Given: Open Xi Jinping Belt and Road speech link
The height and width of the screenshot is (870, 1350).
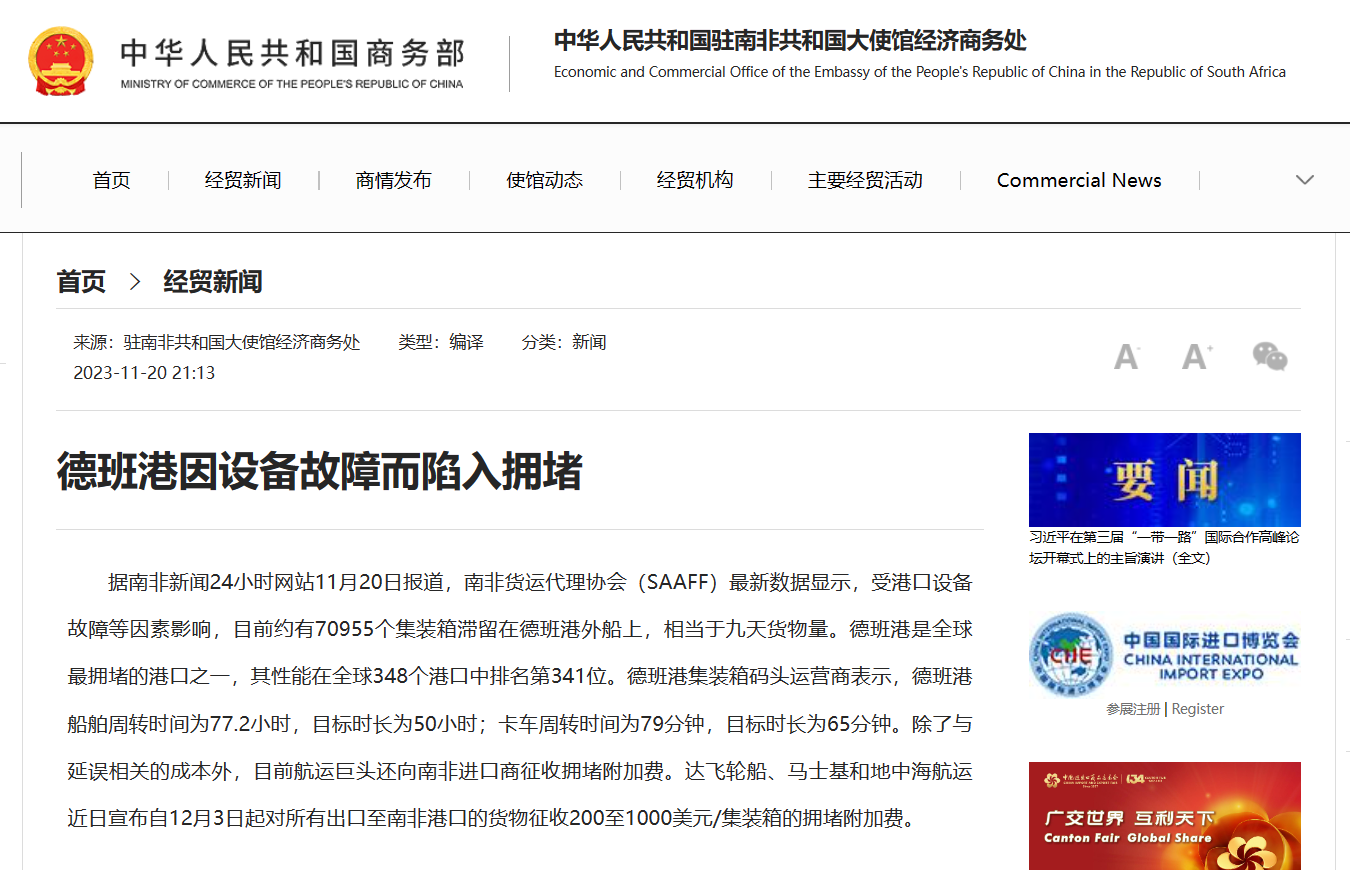Looking at the screenshot, I should point(1165,548).
